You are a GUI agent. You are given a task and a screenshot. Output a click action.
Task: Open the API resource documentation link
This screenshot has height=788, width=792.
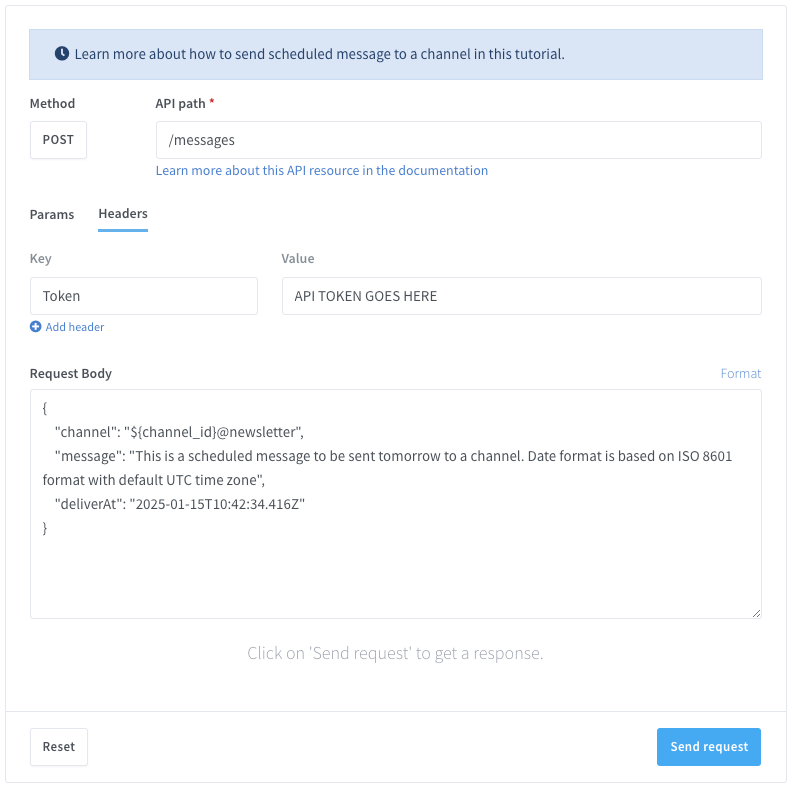(x=322, y=171)
